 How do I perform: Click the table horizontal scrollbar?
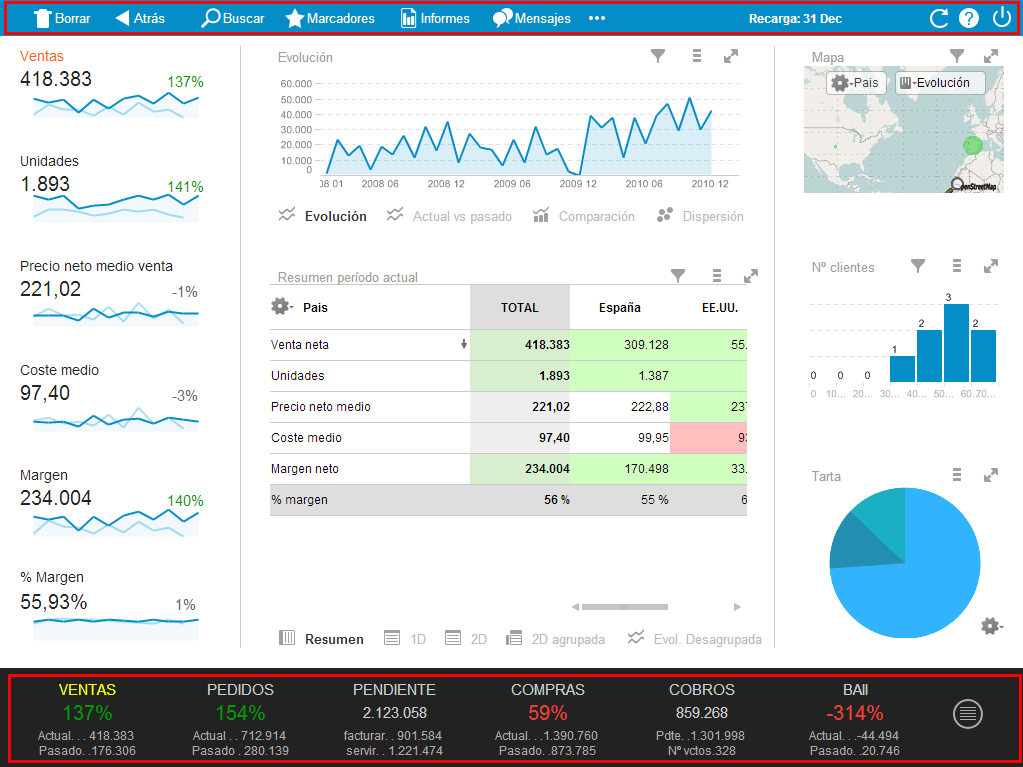click(624, 606)
